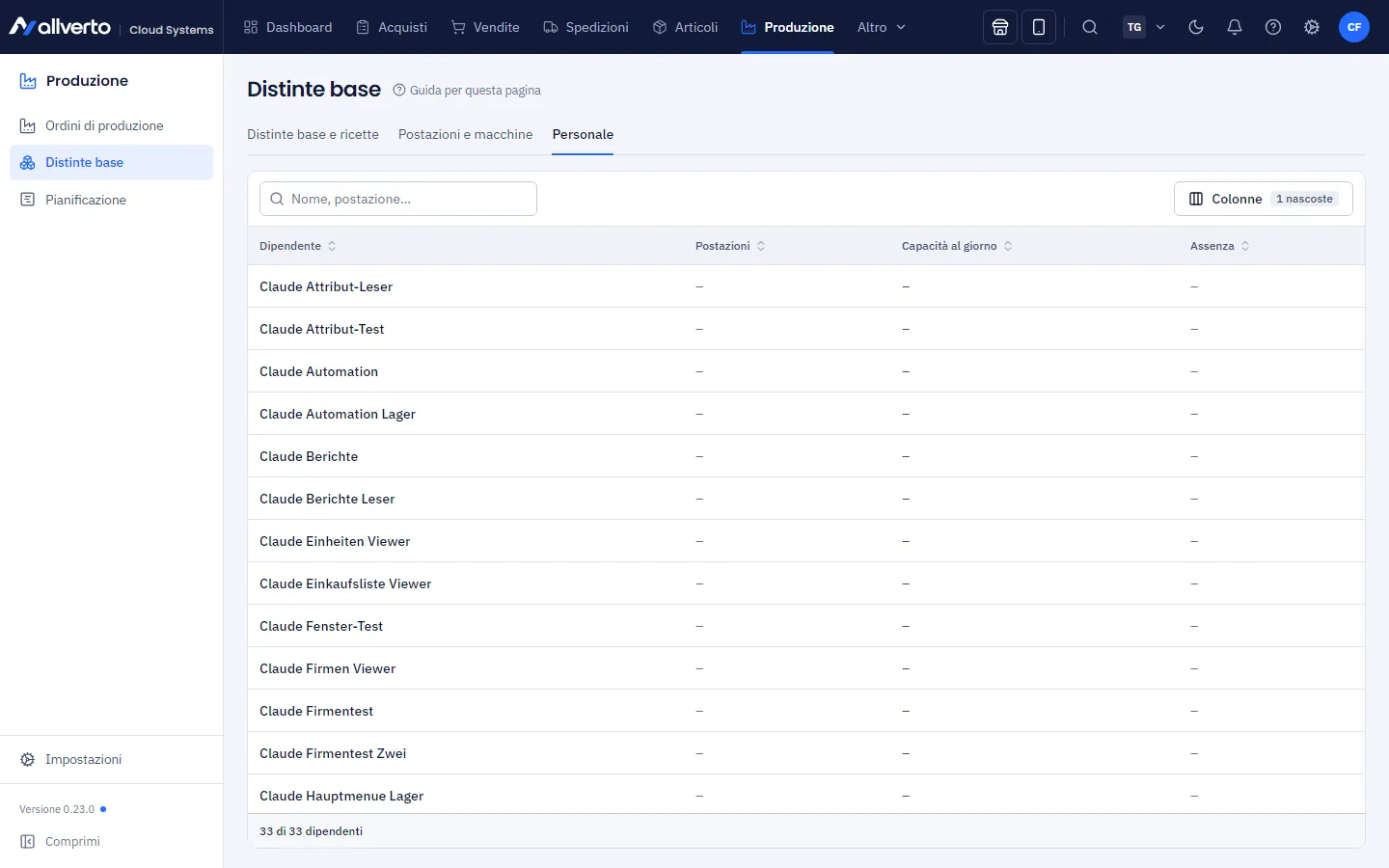Open Colonne column settings button

click(x=1264, y=199)
